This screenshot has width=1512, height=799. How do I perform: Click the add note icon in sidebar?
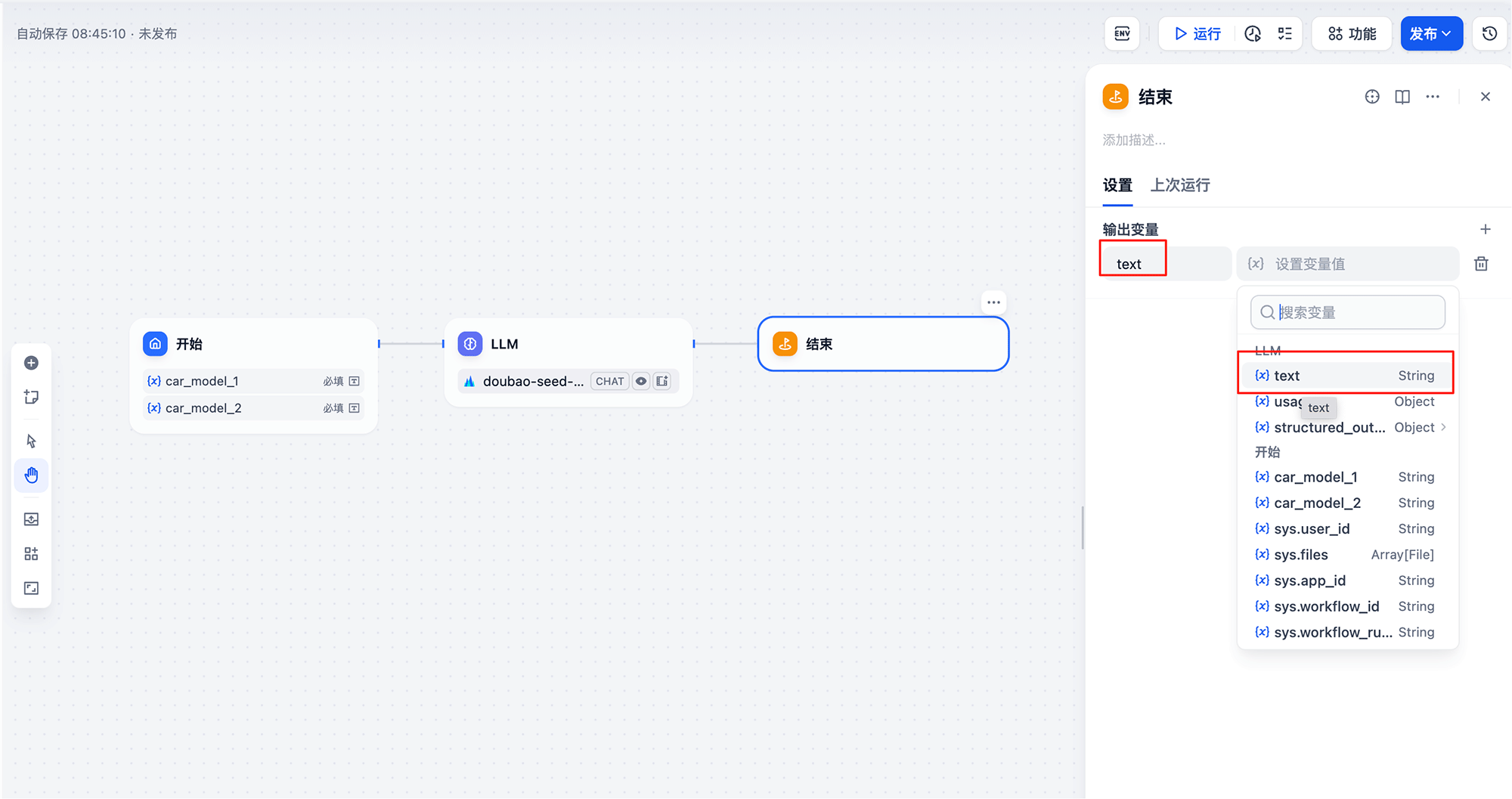click(31, 397)
